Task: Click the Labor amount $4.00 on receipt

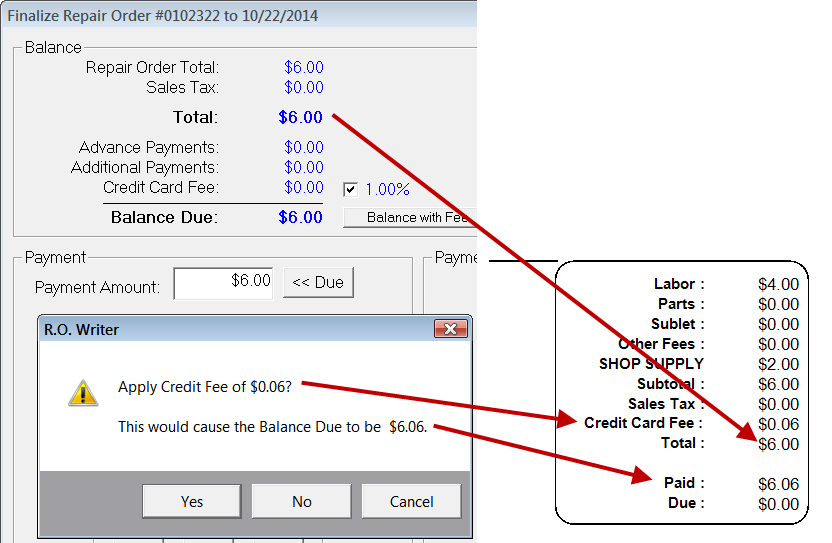Action: coord(778,285)
